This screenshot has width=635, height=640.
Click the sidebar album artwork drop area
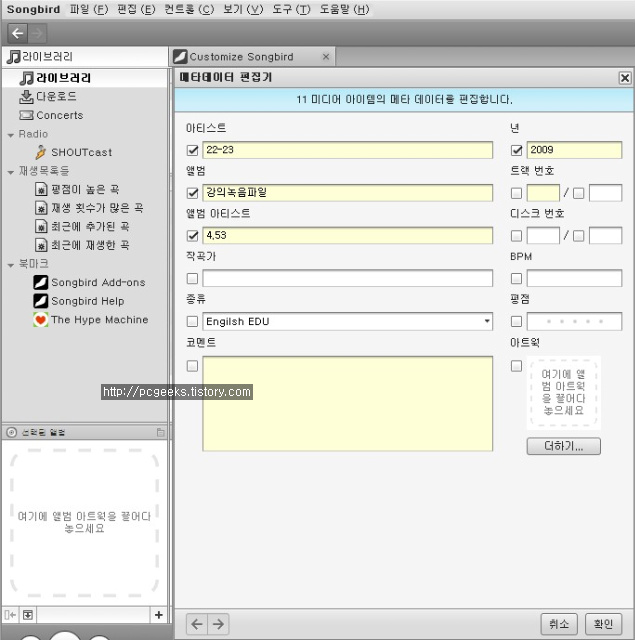coord(84,522)
